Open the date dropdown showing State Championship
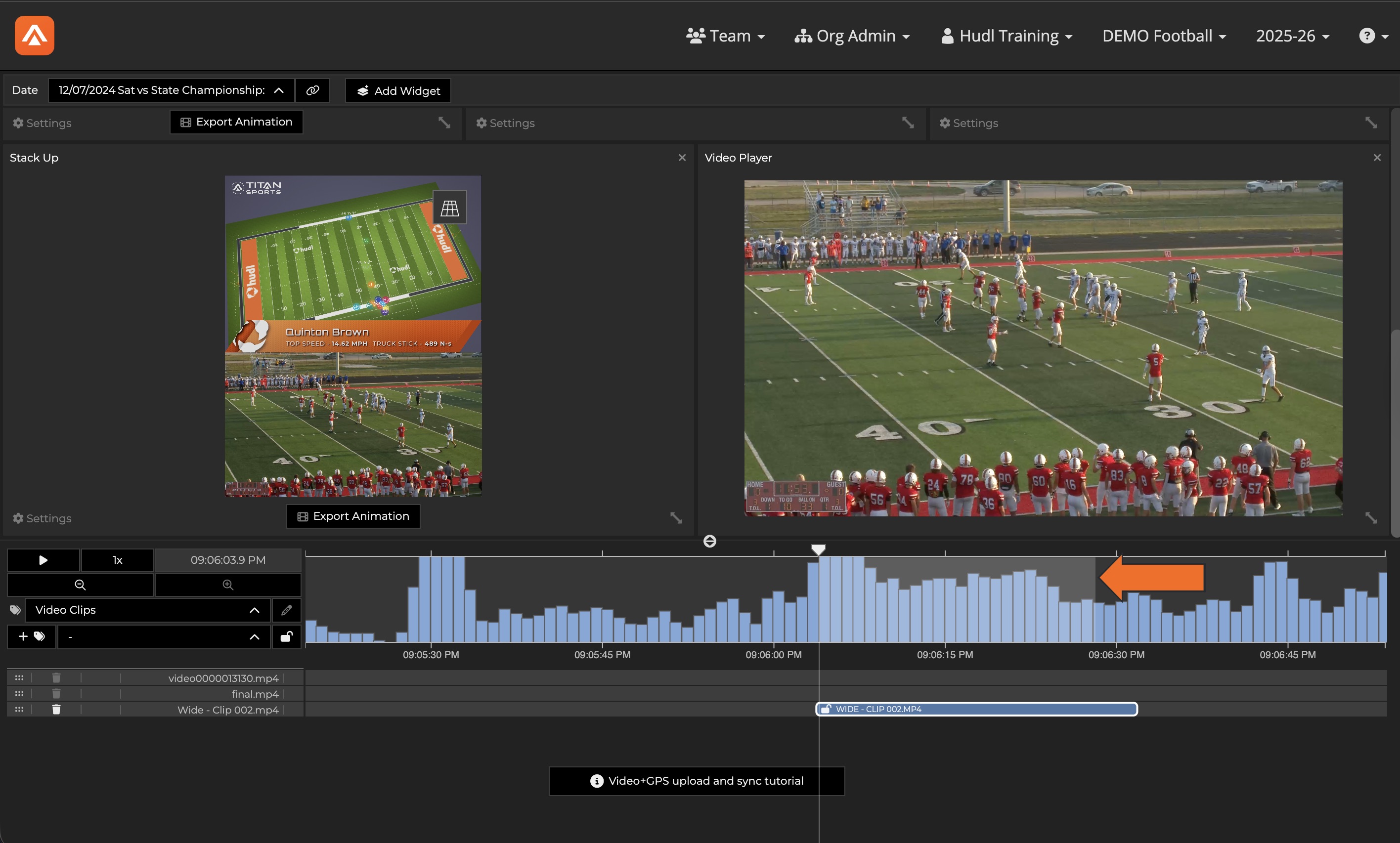This screenshot has height=843, width=1400. pos(171,90)
